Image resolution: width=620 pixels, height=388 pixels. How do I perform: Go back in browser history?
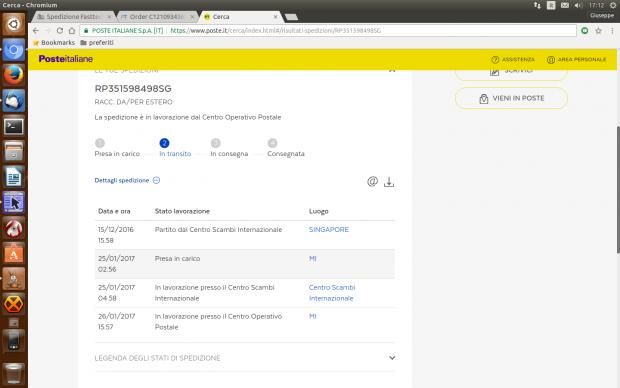(36, 30)
